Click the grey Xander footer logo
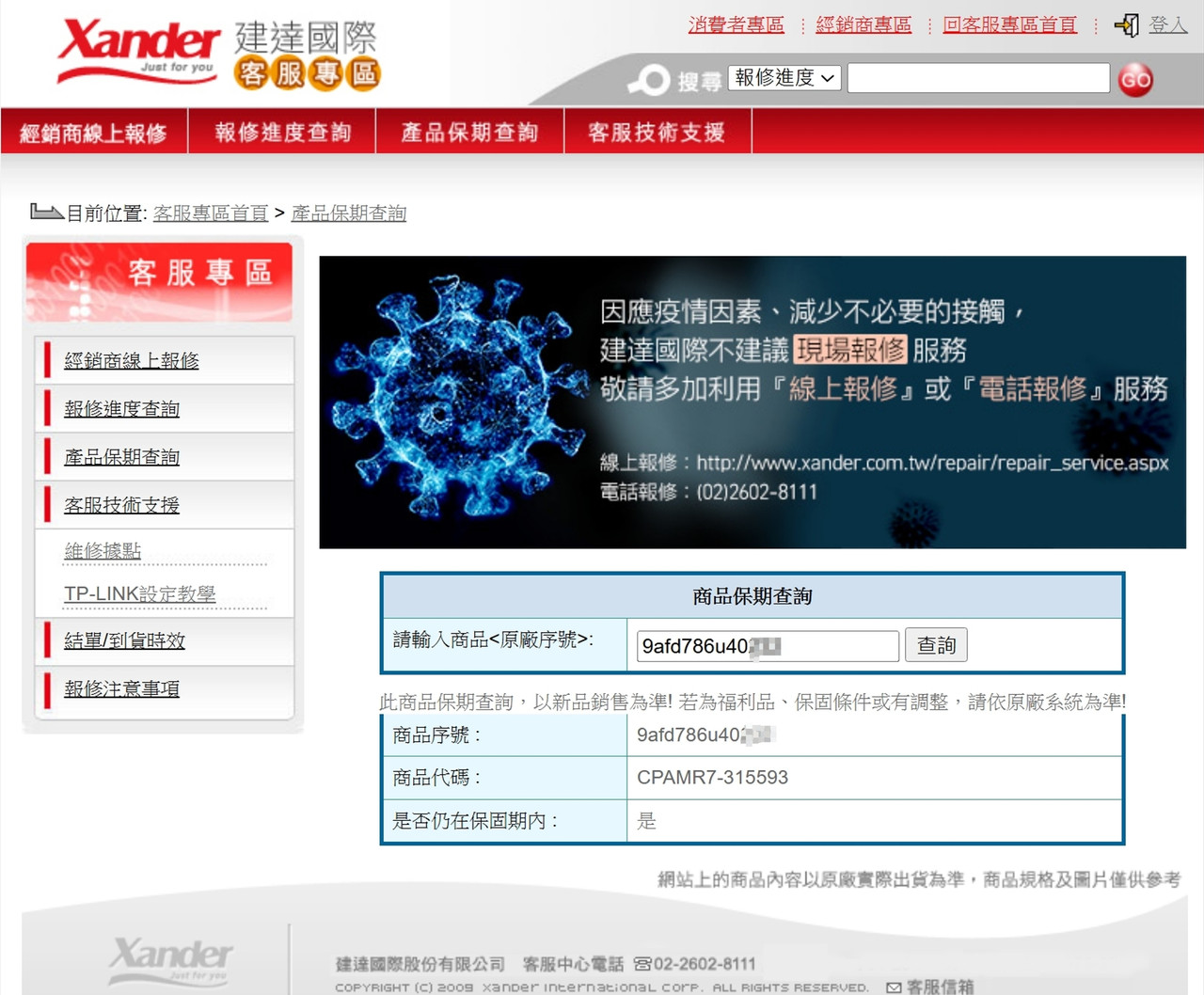The image size is (1204, 995). point(170,959)
